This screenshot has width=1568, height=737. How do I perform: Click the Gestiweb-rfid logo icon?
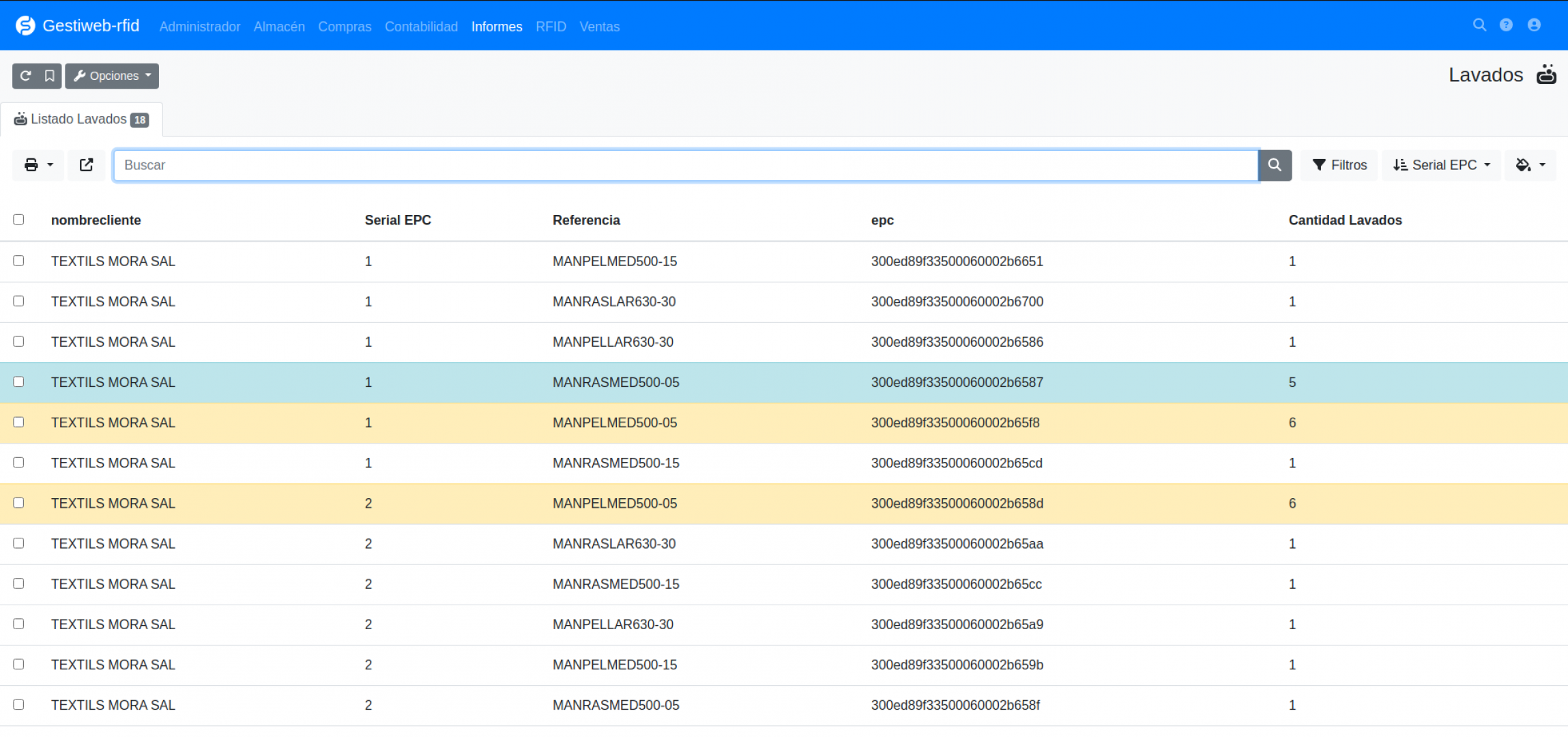tap(25, 26)
